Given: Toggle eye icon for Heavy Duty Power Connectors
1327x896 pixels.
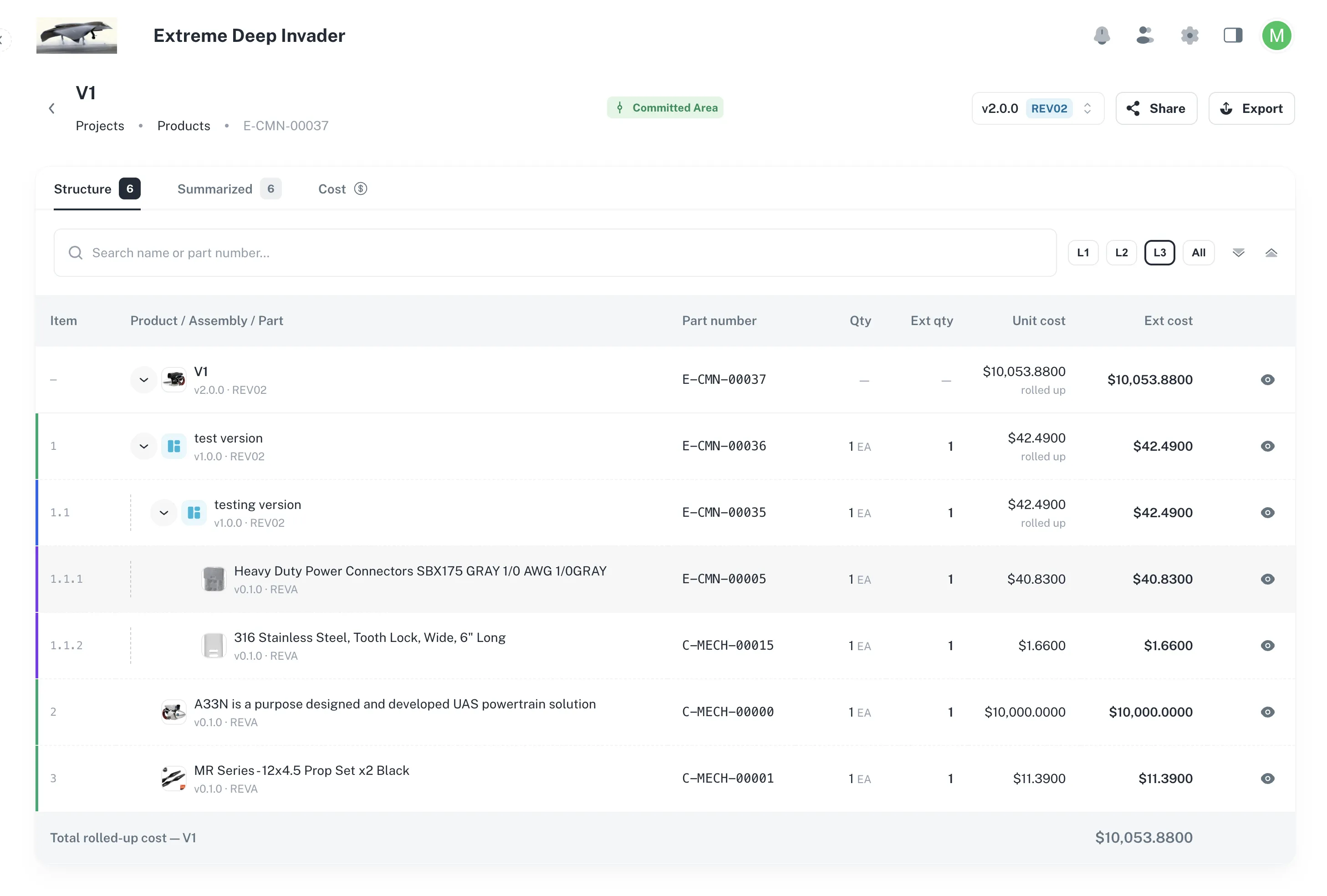Looking at the screenshot, I should [1267, 579].
